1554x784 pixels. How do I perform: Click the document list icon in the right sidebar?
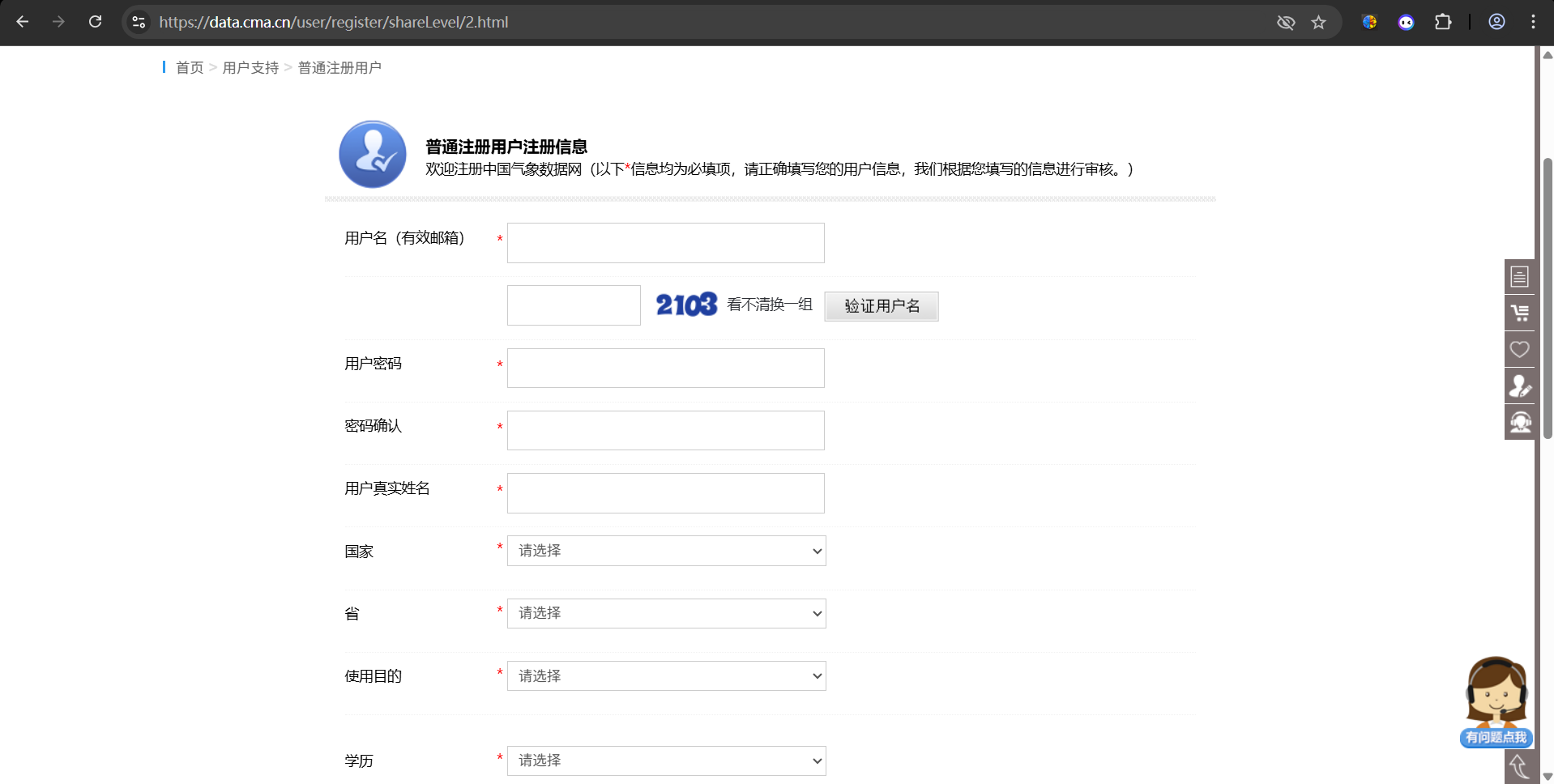tap(1519, 277)
